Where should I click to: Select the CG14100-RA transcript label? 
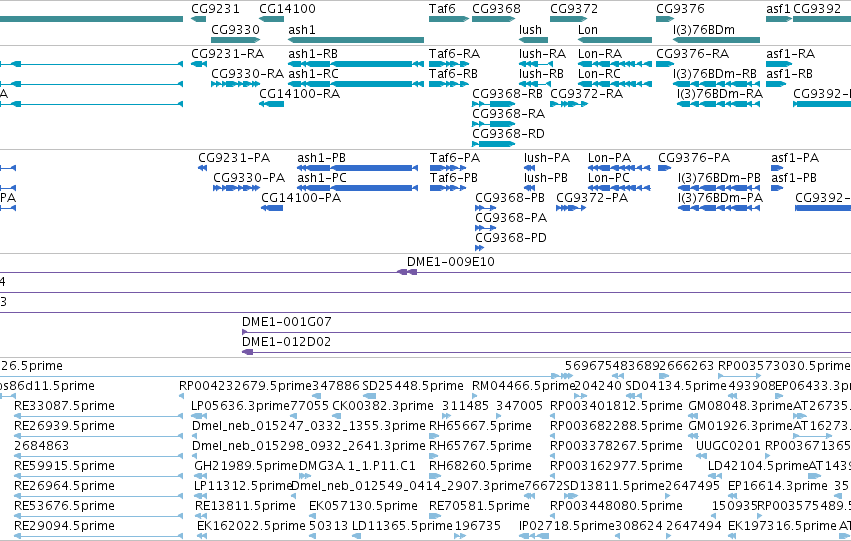click(x=300, y=94)
